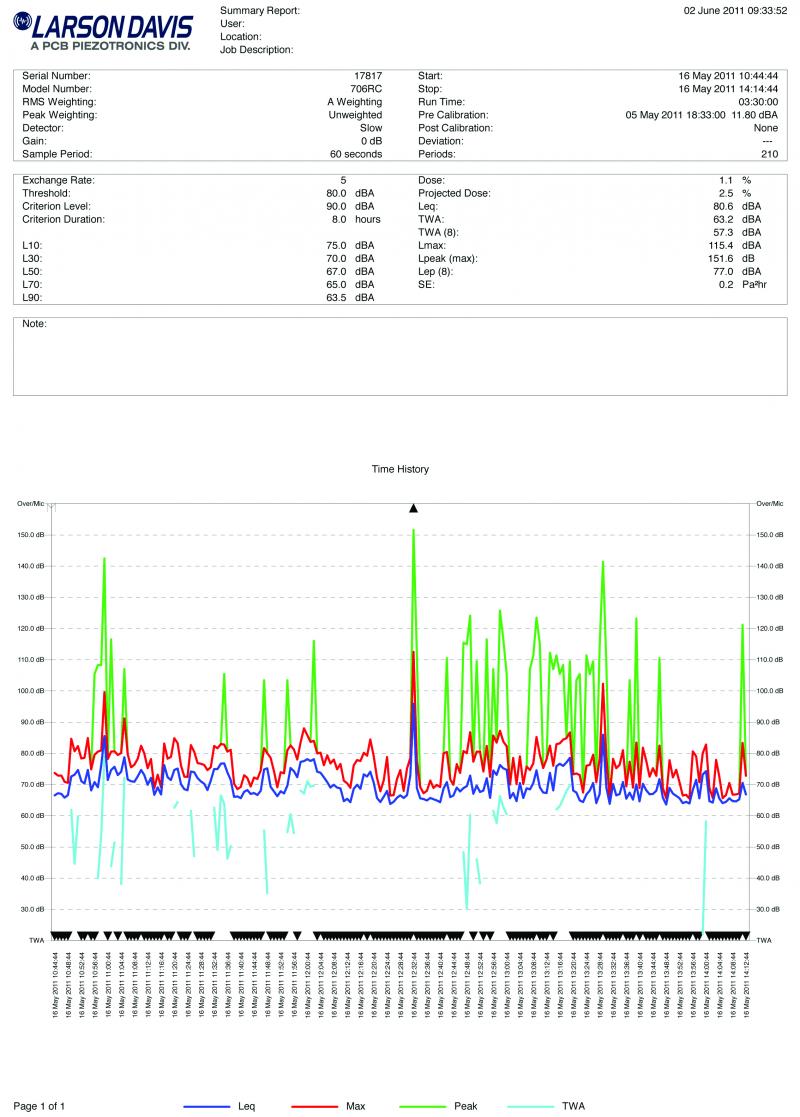Click the black triangle marker above the chart

coord(413,508)
